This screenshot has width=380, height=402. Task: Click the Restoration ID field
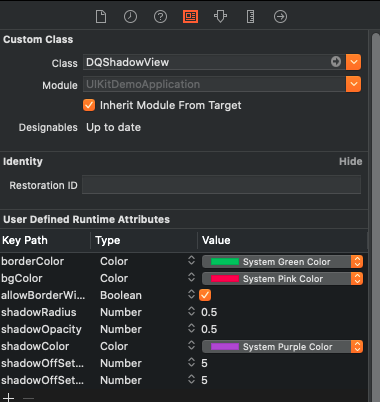coord(221,185)
